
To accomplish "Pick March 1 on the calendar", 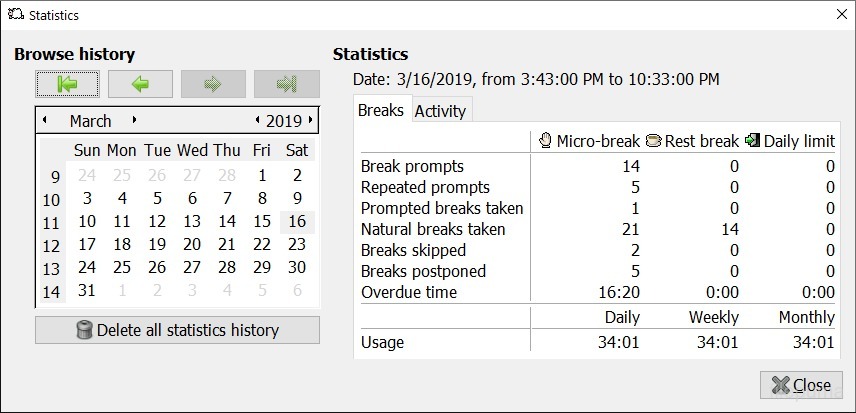I will click(262, 176).
